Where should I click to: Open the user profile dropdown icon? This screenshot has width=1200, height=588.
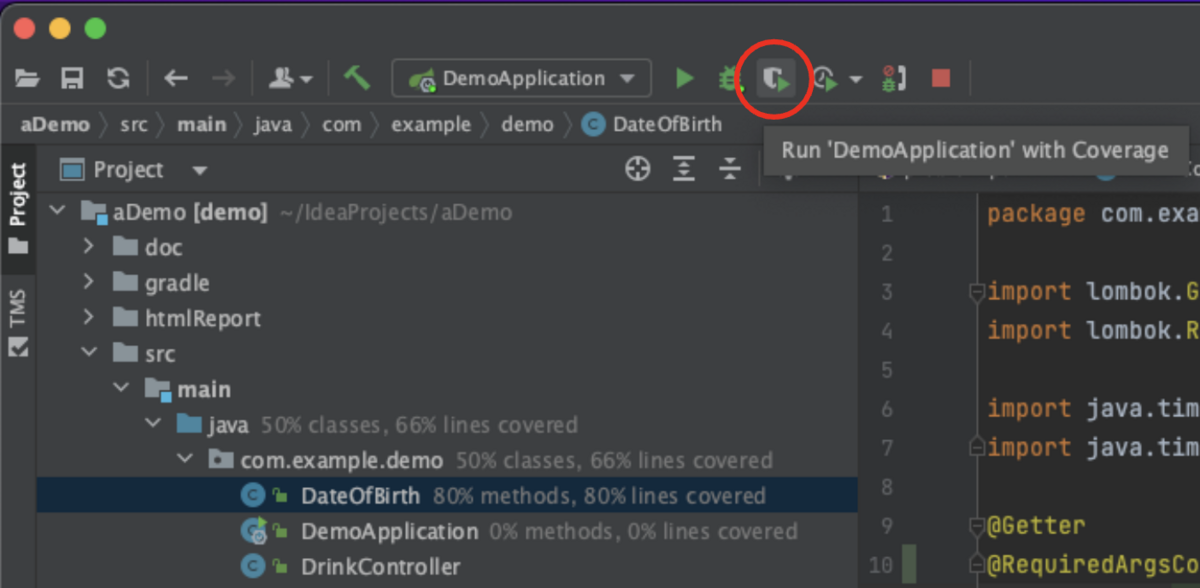pyautogui.click(x=290, y=78)
